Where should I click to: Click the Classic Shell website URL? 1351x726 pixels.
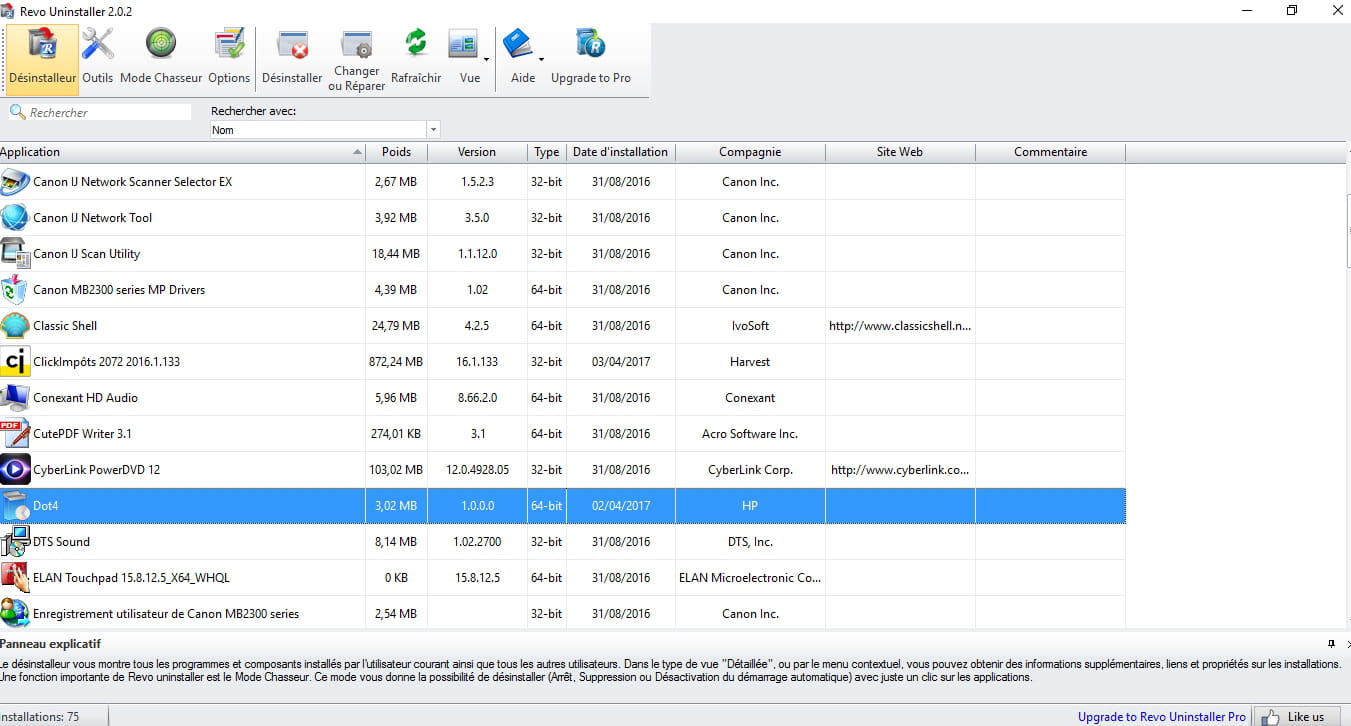pyautogui.click(x=900, y=326)
